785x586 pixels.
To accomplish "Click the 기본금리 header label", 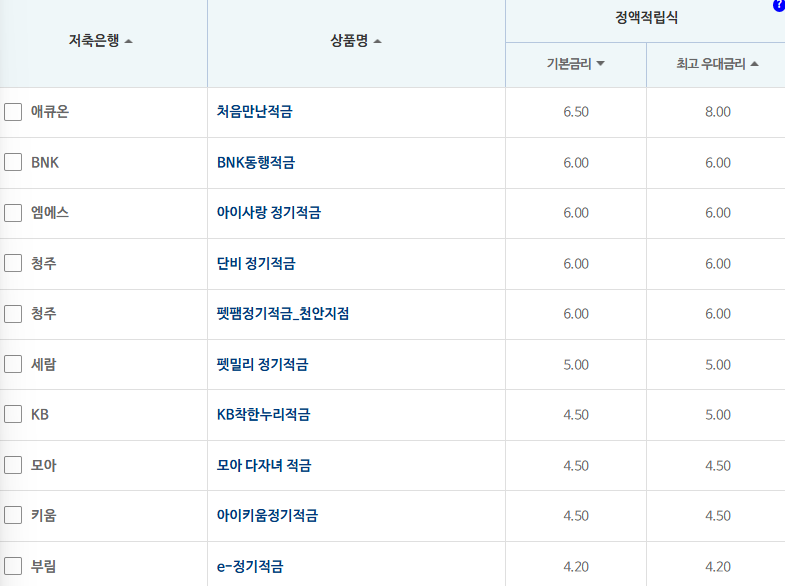I will click(569, 64).
